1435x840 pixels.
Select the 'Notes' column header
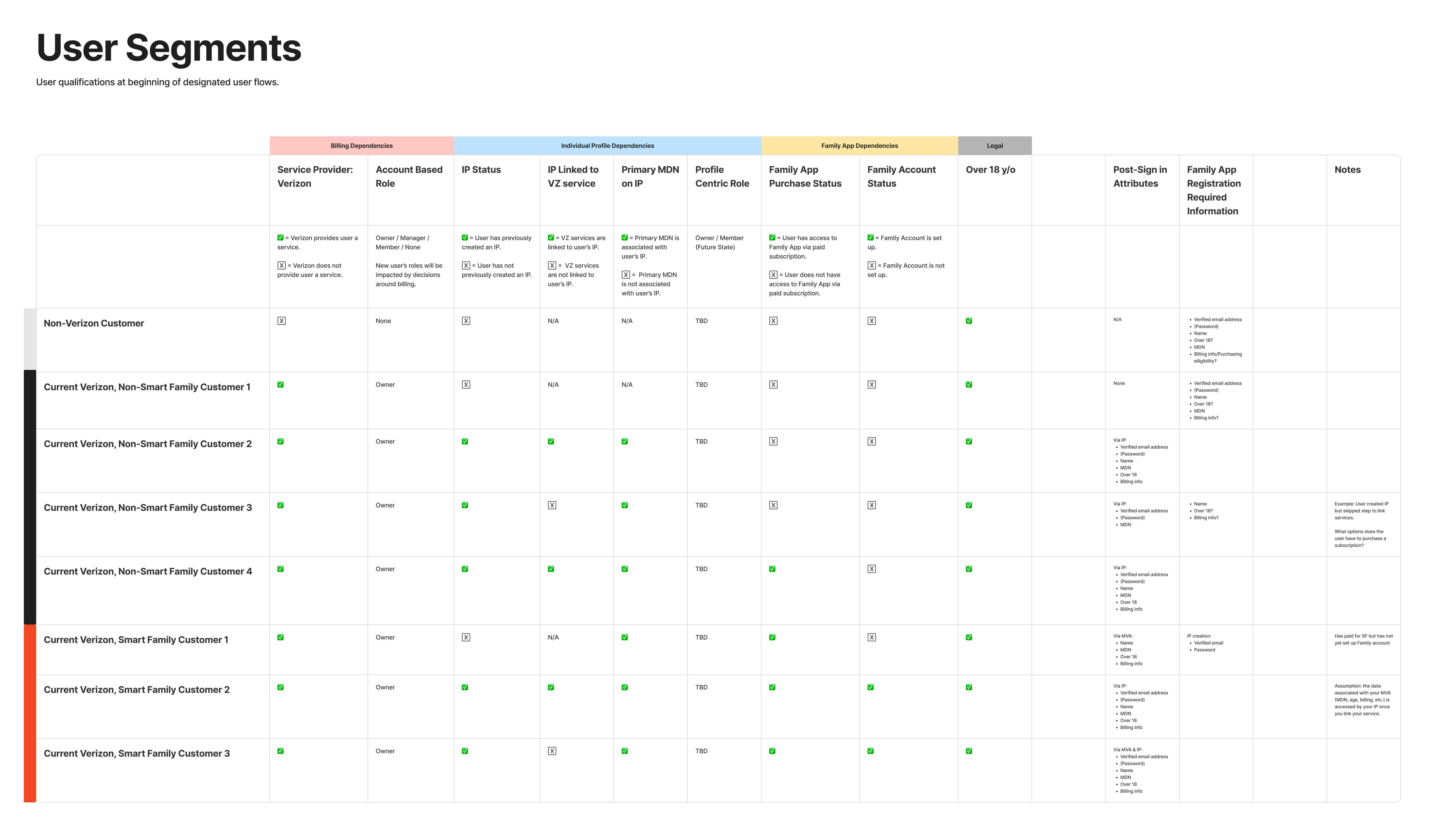[1347, 170]
